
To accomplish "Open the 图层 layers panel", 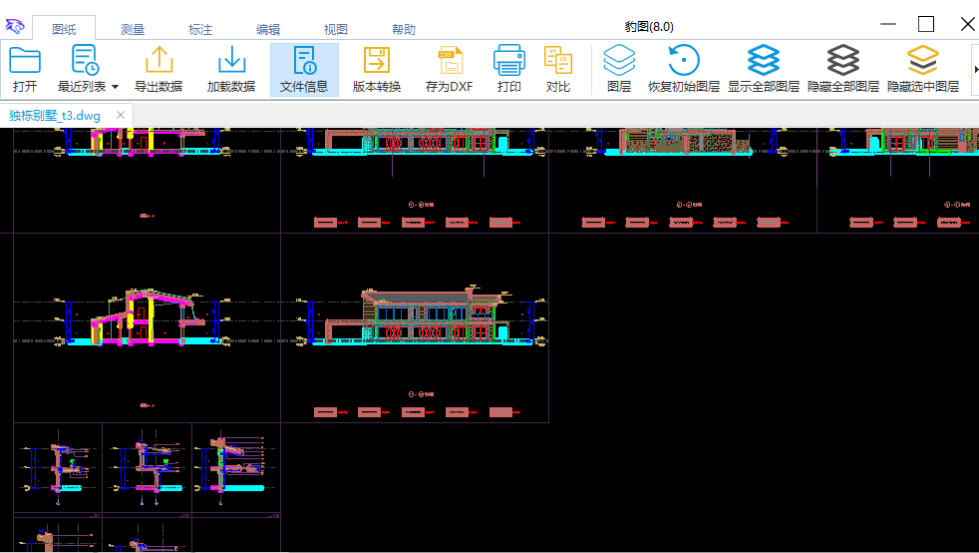I will point(619,62).
